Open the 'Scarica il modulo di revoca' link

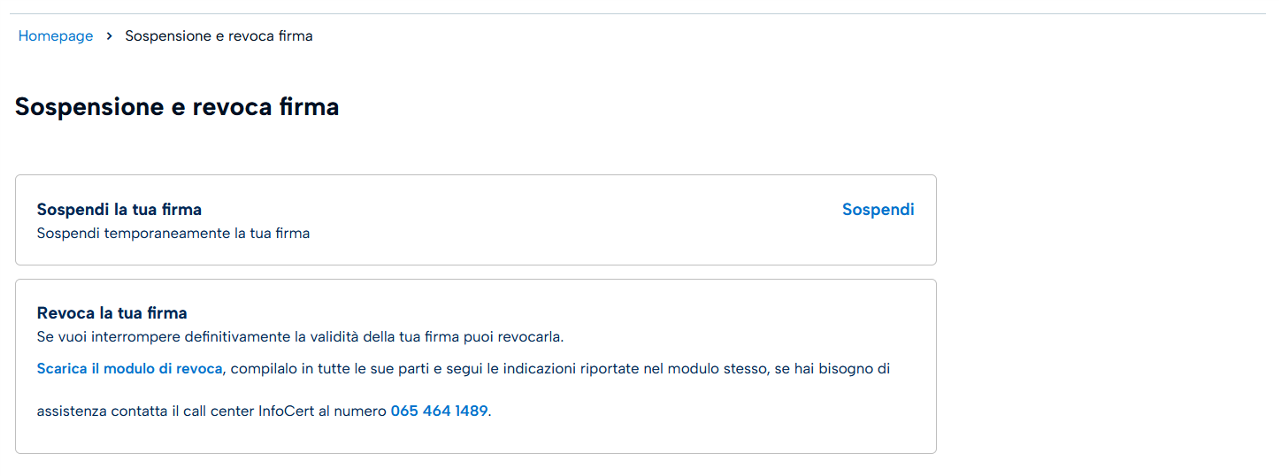pos(129,369)
